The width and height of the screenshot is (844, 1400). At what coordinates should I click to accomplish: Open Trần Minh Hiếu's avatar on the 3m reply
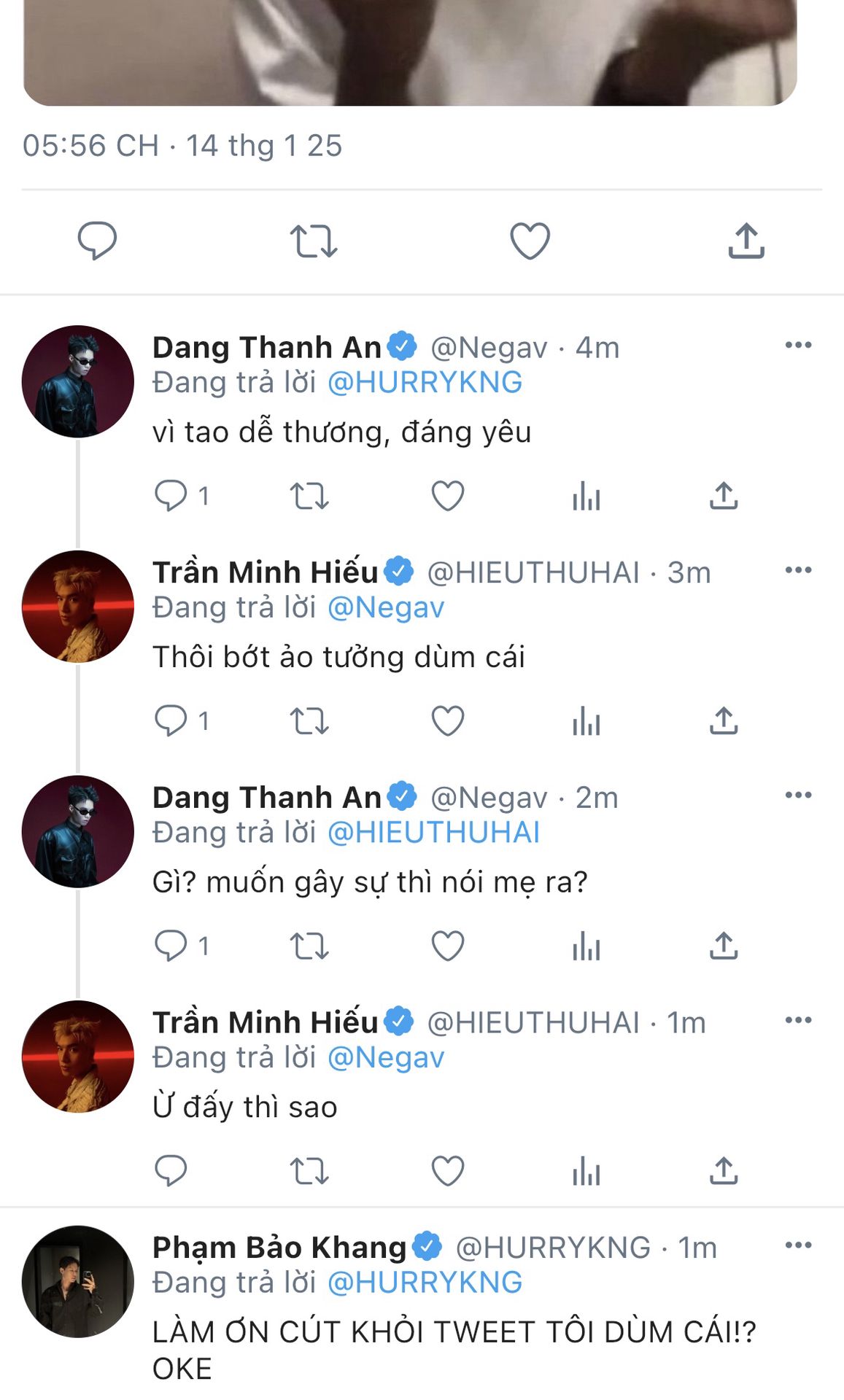(x=78, y=607)
